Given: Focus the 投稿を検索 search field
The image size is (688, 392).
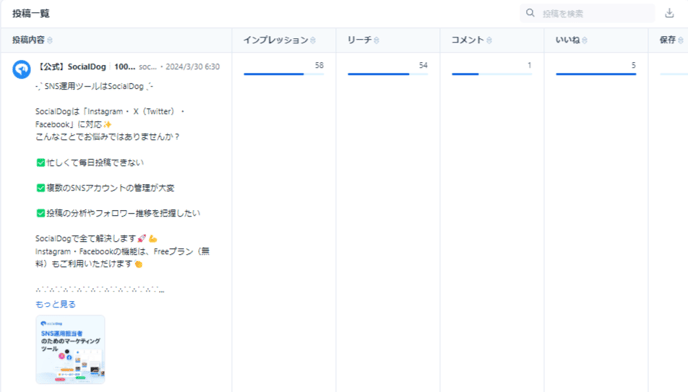Looking at the screenshot, I should [587, 14].
